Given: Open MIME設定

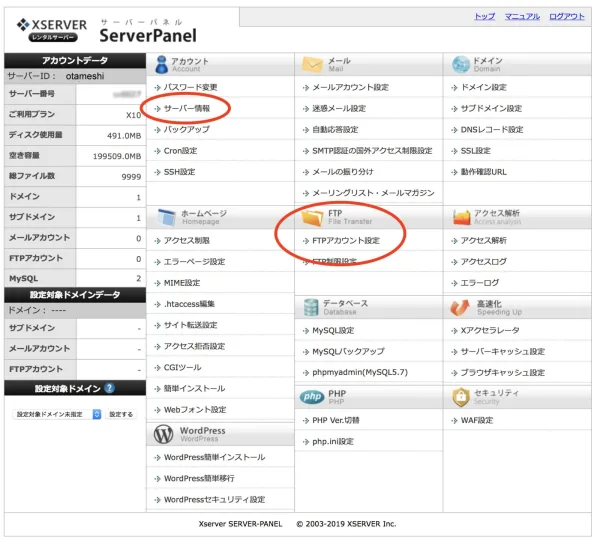Looking at the screenshot, I should tap(182, 283).
